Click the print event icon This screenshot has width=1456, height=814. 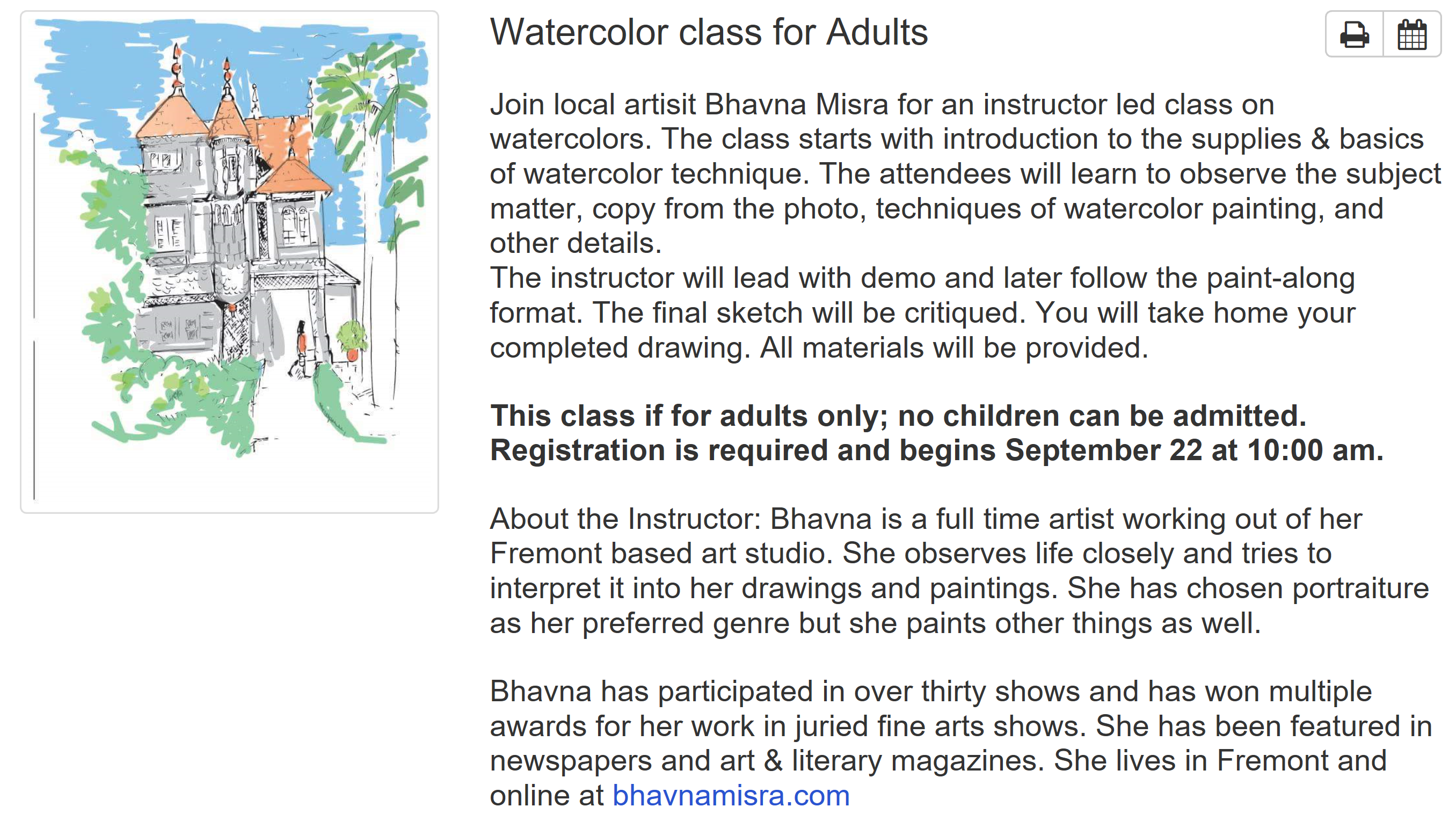click(x=1354, y=34)
